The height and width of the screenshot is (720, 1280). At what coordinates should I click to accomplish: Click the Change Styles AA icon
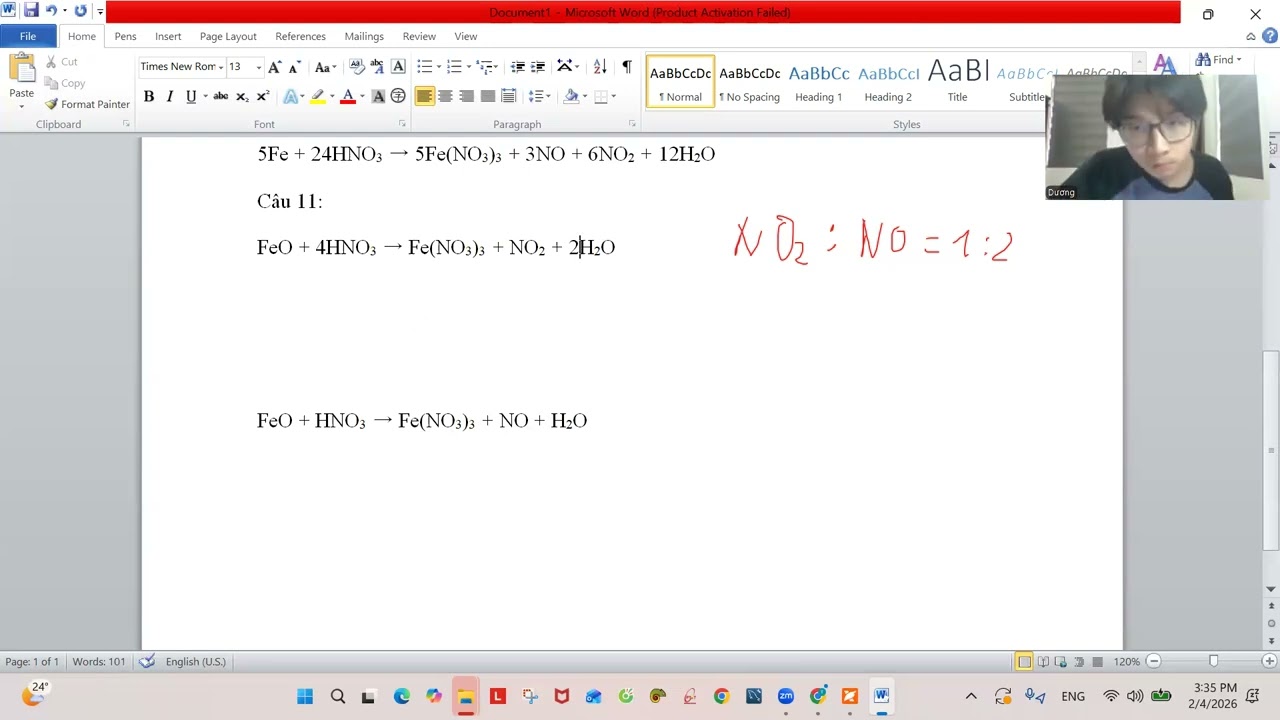tap(1164, 66)
